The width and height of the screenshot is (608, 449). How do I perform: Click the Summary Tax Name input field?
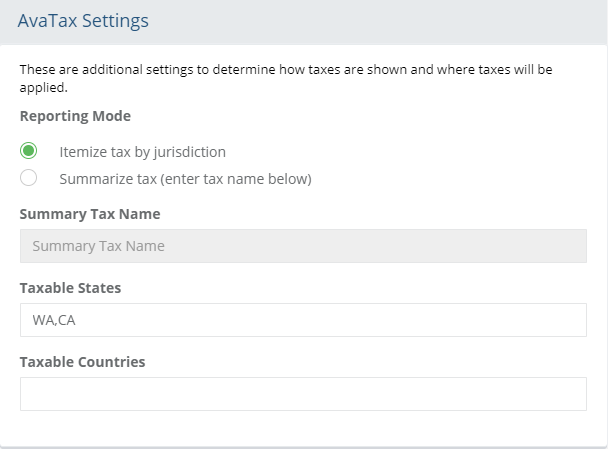tap(302, 246)
